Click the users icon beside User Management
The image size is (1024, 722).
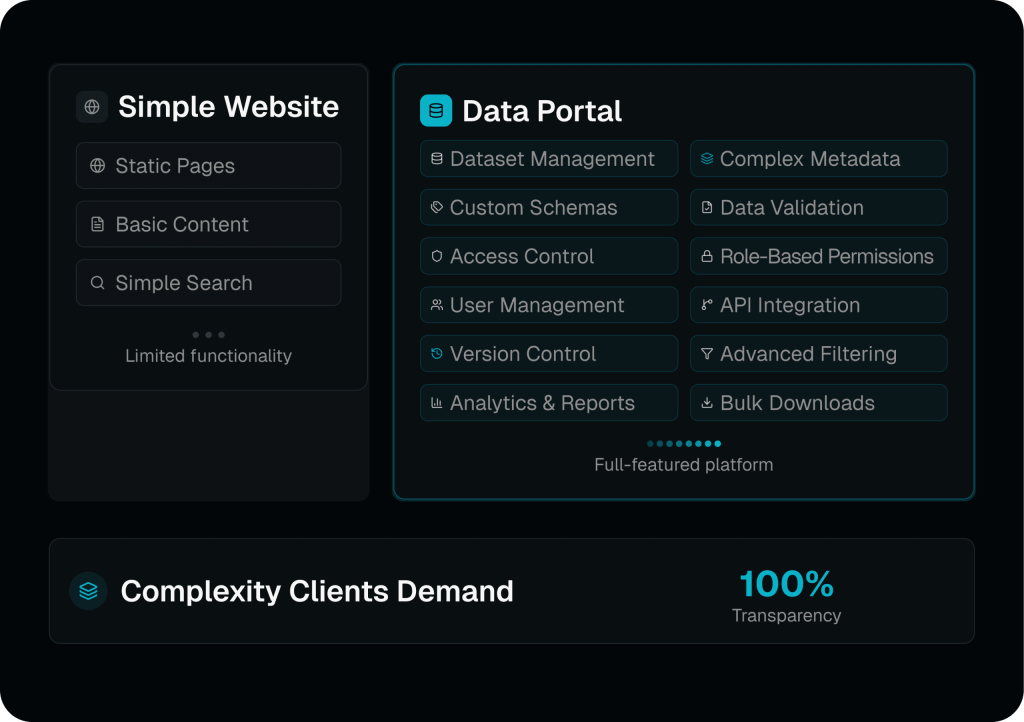[436, 304]
